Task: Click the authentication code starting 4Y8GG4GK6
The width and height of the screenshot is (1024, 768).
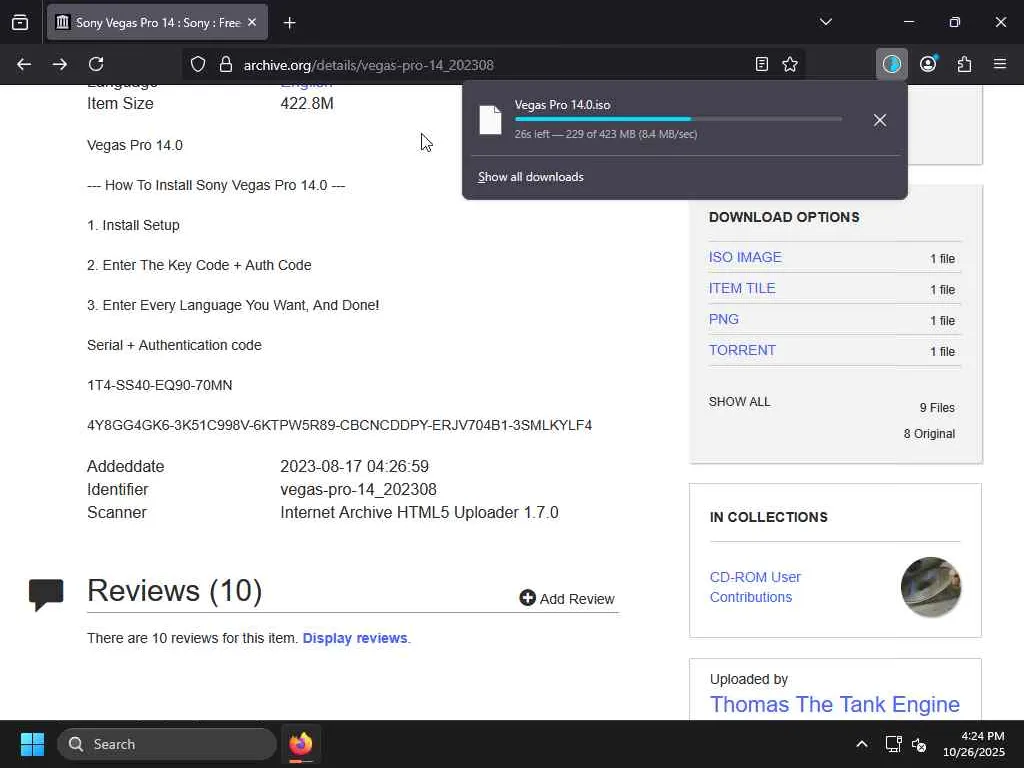Action: click(339, 425)
